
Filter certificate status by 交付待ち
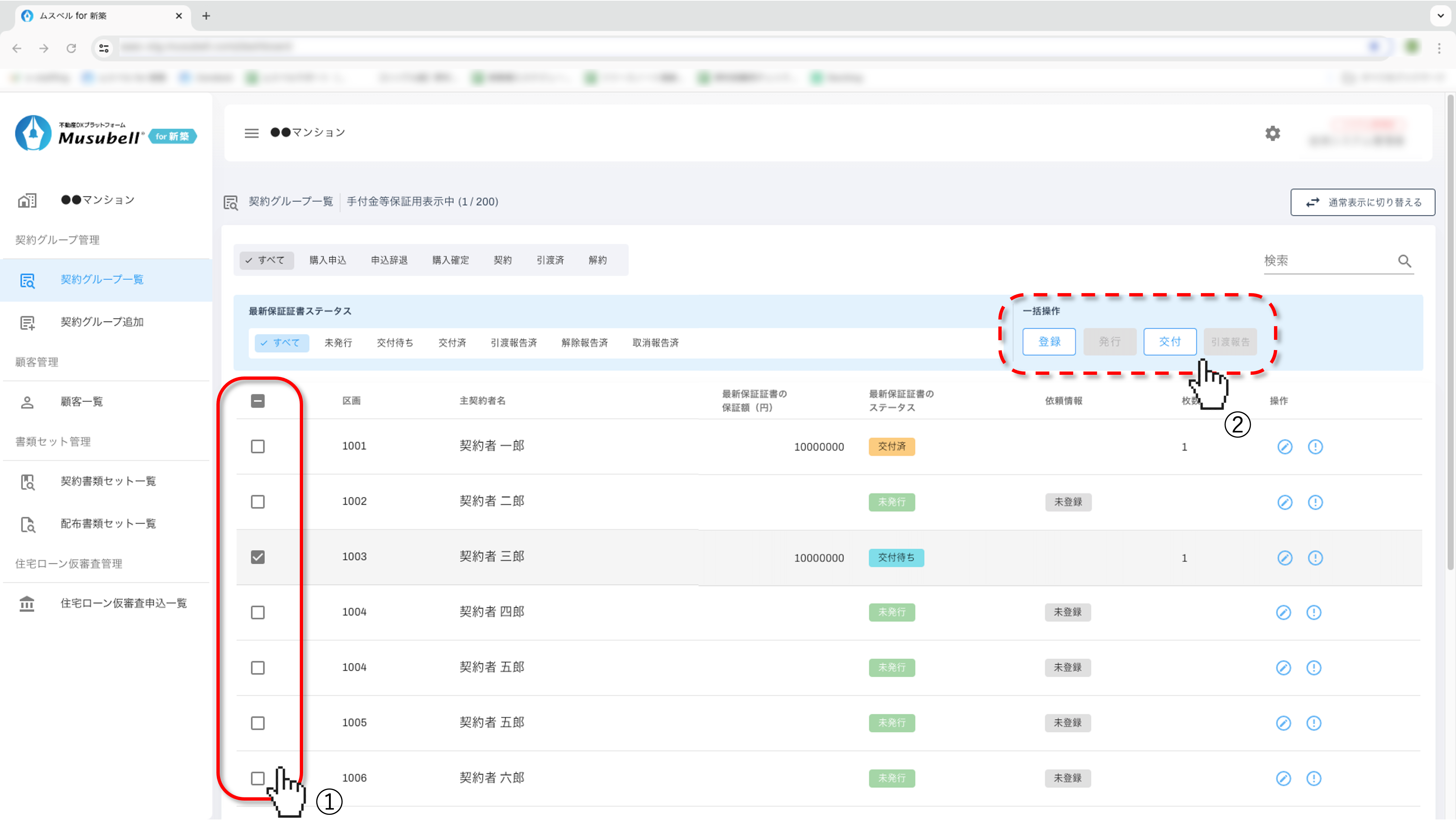[x=394, y=343]
